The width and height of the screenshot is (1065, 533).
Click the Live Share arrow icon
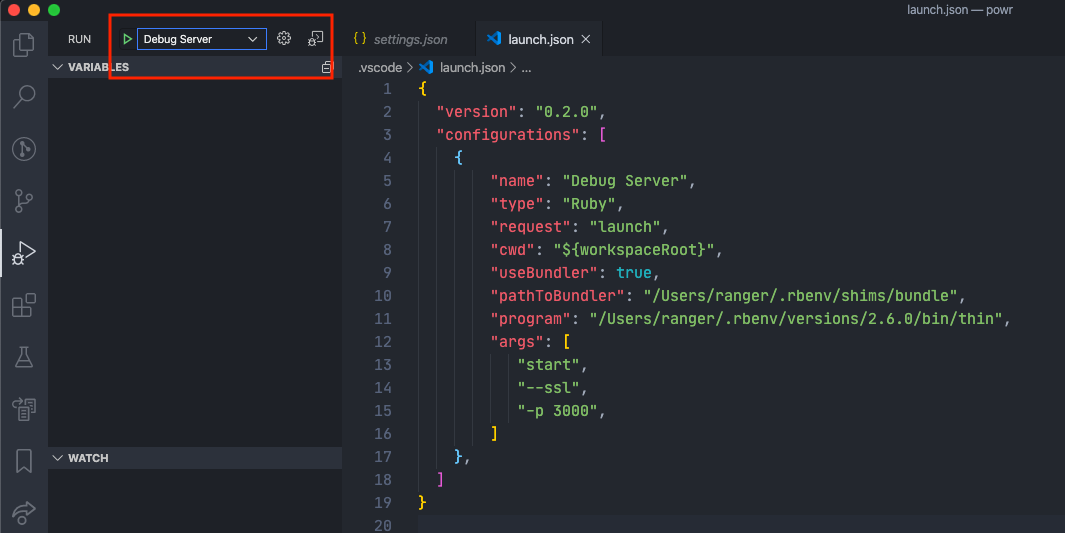pyautogui.click(x=23, y=512)
